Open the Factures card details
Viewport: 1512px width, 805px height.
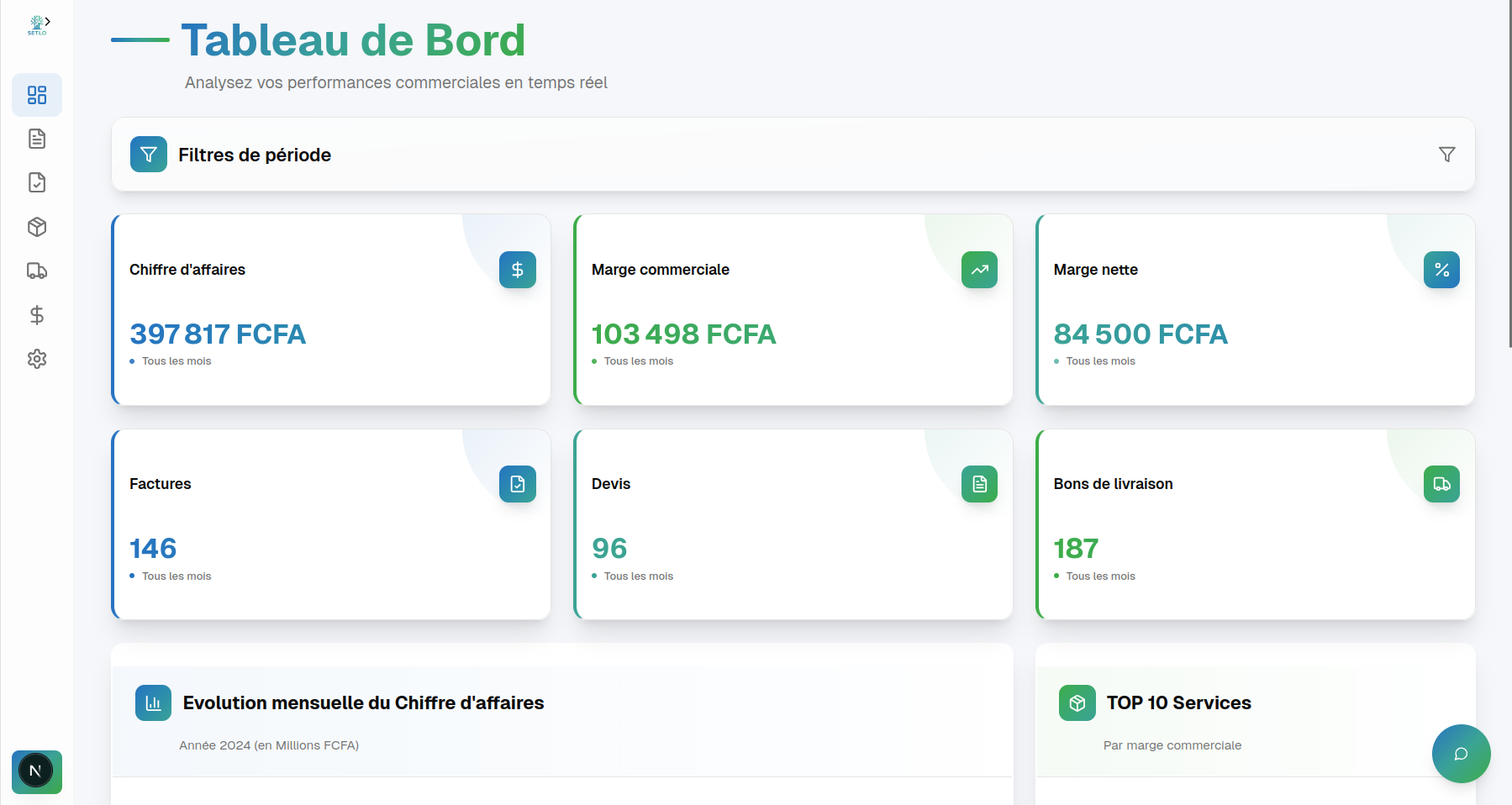click(x=330, y=524)
